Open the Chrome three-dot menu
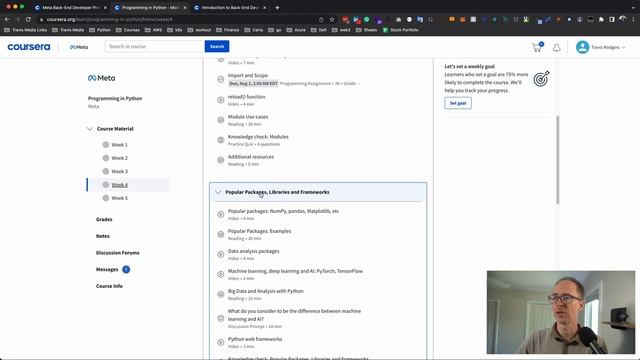The width and height of the screenshot is (640, 360). [633, 19]
